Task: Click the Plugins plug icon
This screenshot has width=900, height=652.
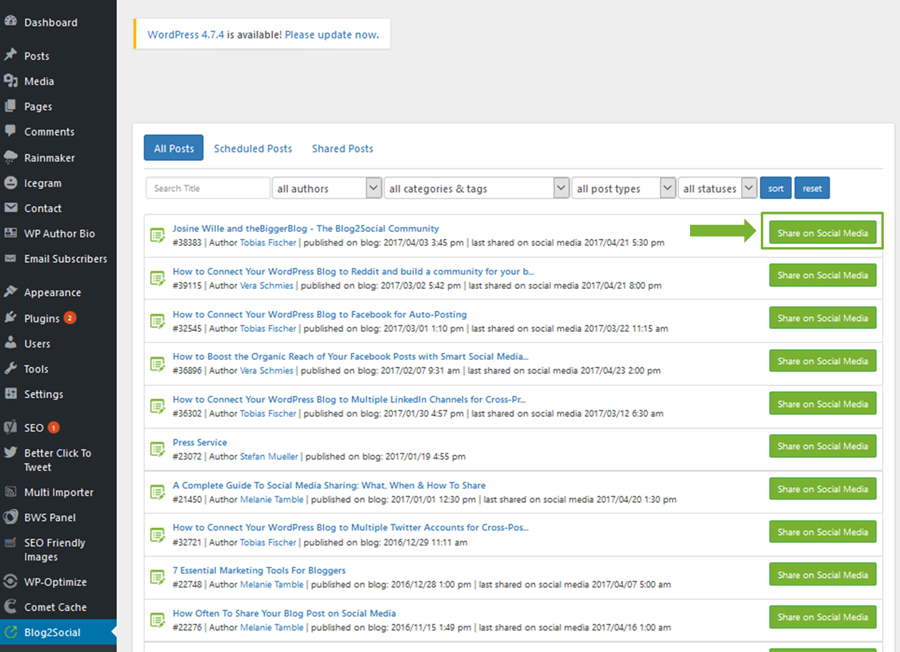Action: pyautogui.click(x=10, y=317)
